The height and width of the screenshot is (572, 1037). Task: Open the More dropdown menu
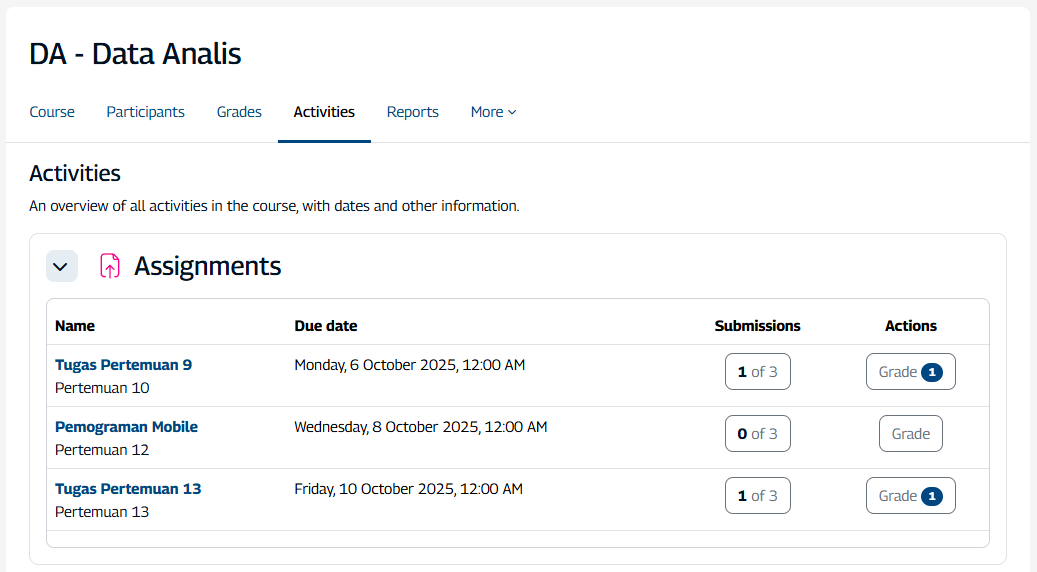tap(493, 112)
